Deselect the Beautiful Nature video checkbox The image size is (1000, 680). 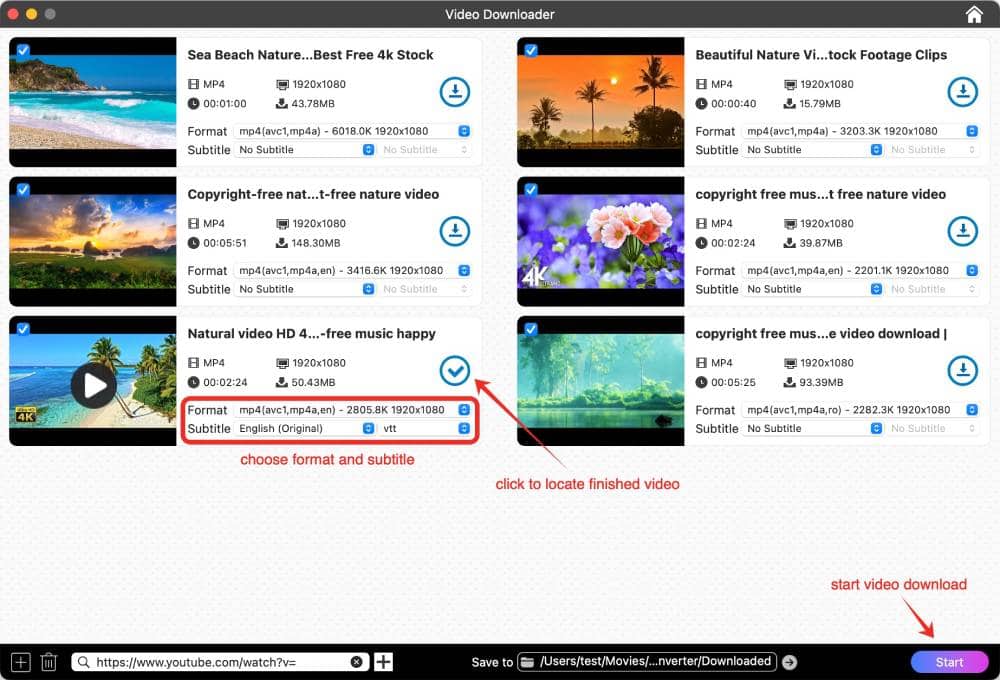click(x=531, y=50)
